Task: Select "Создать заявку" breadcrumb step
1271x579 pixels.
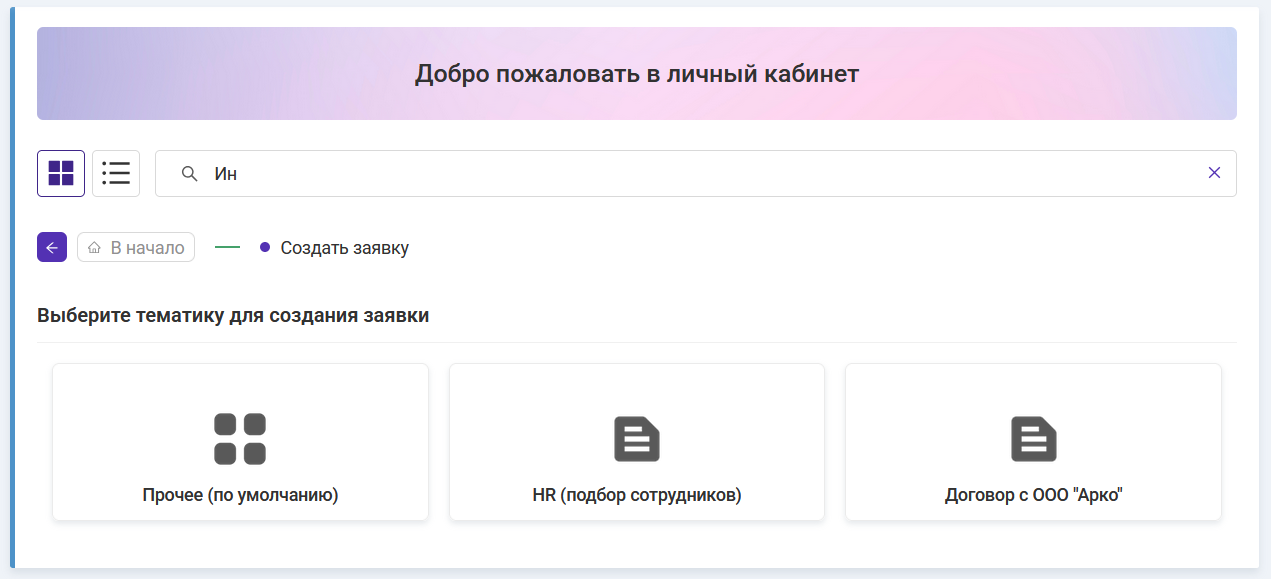Action: click(344, 248)
